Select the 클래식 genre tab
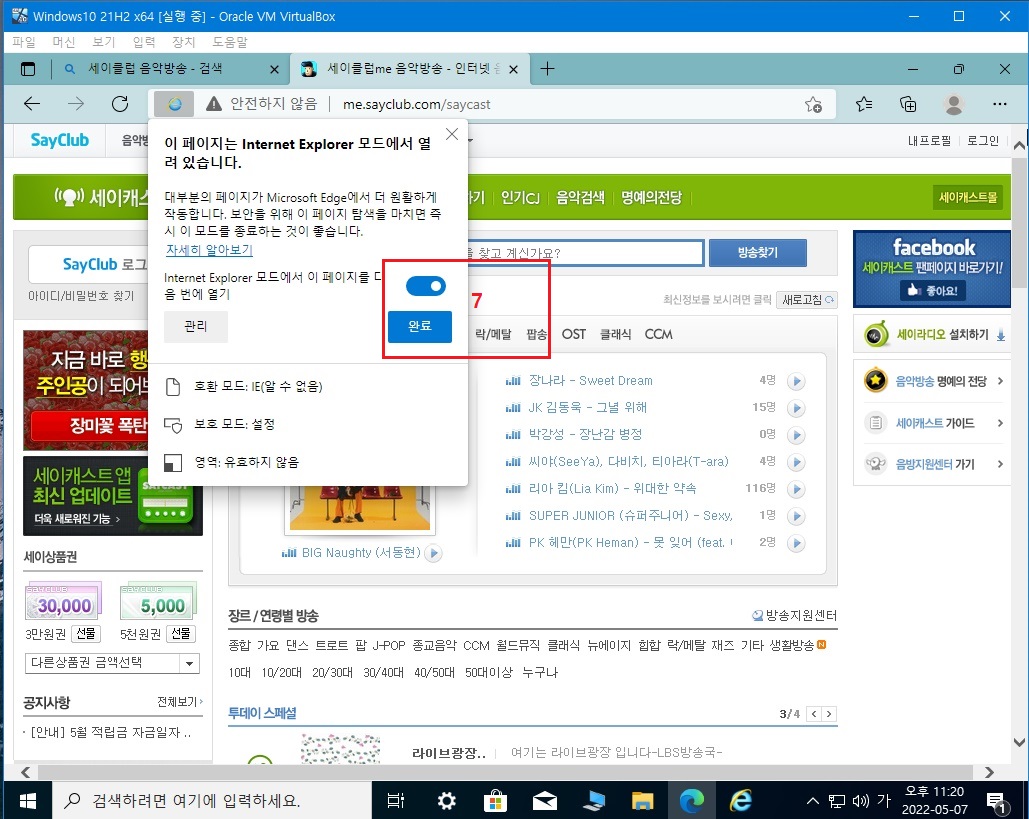 pyautogui.click(x=616, y=334)
